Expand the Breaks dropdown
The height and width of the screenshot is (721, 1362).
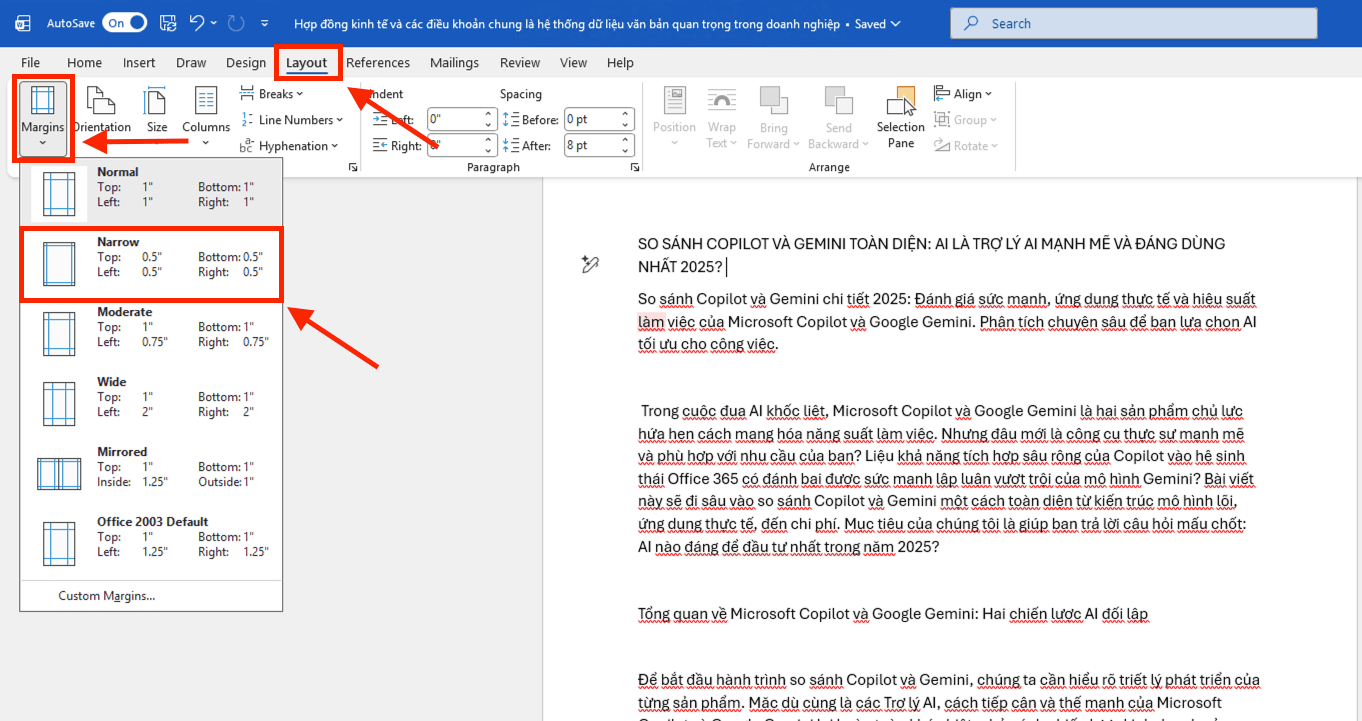[271, 94]
